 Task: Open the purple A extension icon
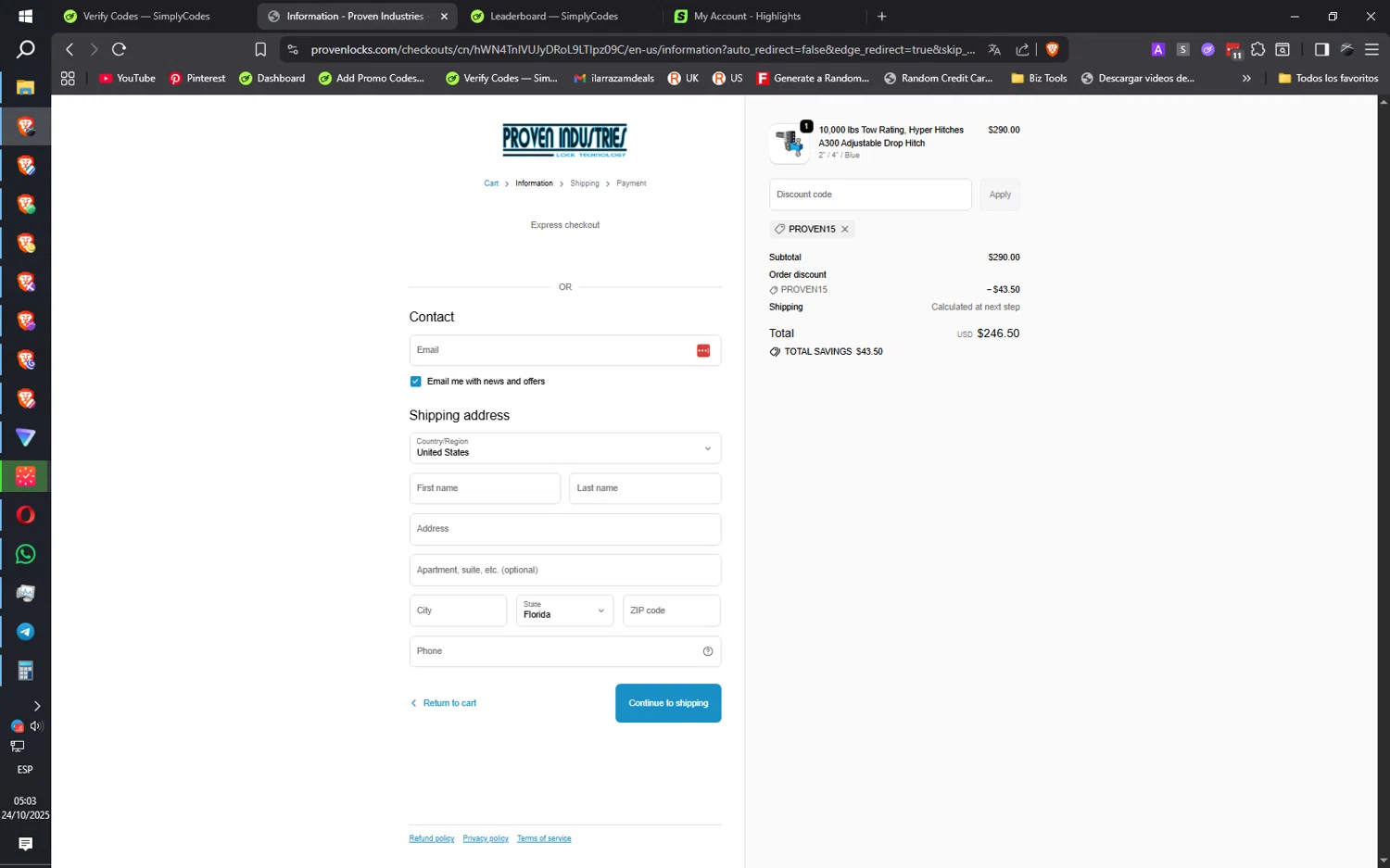tap(1157, 49)
